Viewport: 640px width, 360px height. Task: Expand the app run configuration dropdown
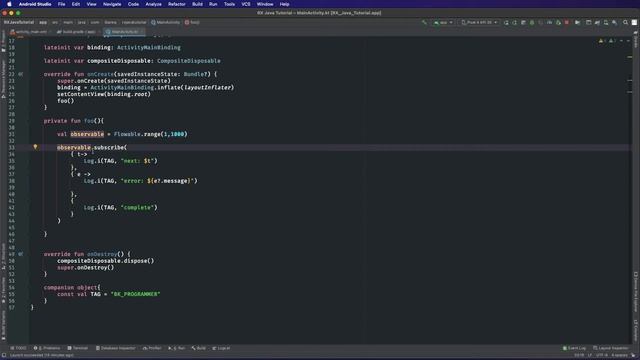point(443,22)
